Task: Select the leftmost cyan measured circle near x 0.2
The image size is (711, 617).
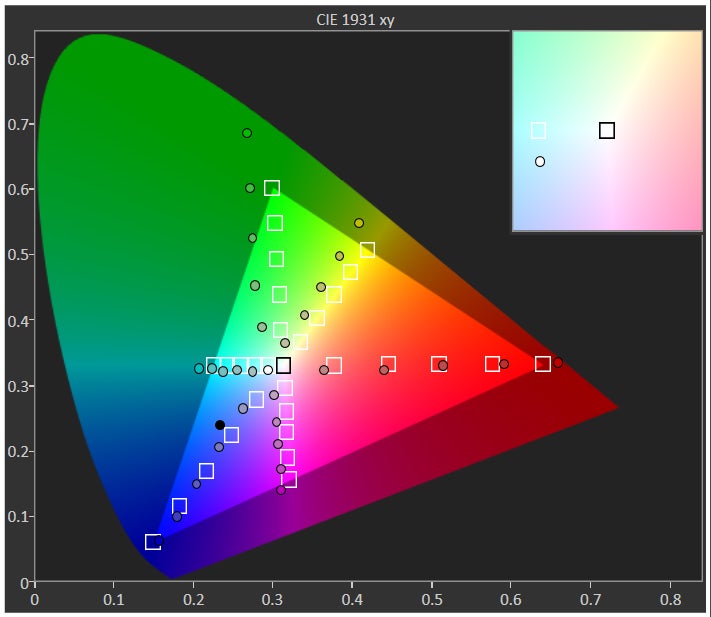Action: [x=199, y=369]
